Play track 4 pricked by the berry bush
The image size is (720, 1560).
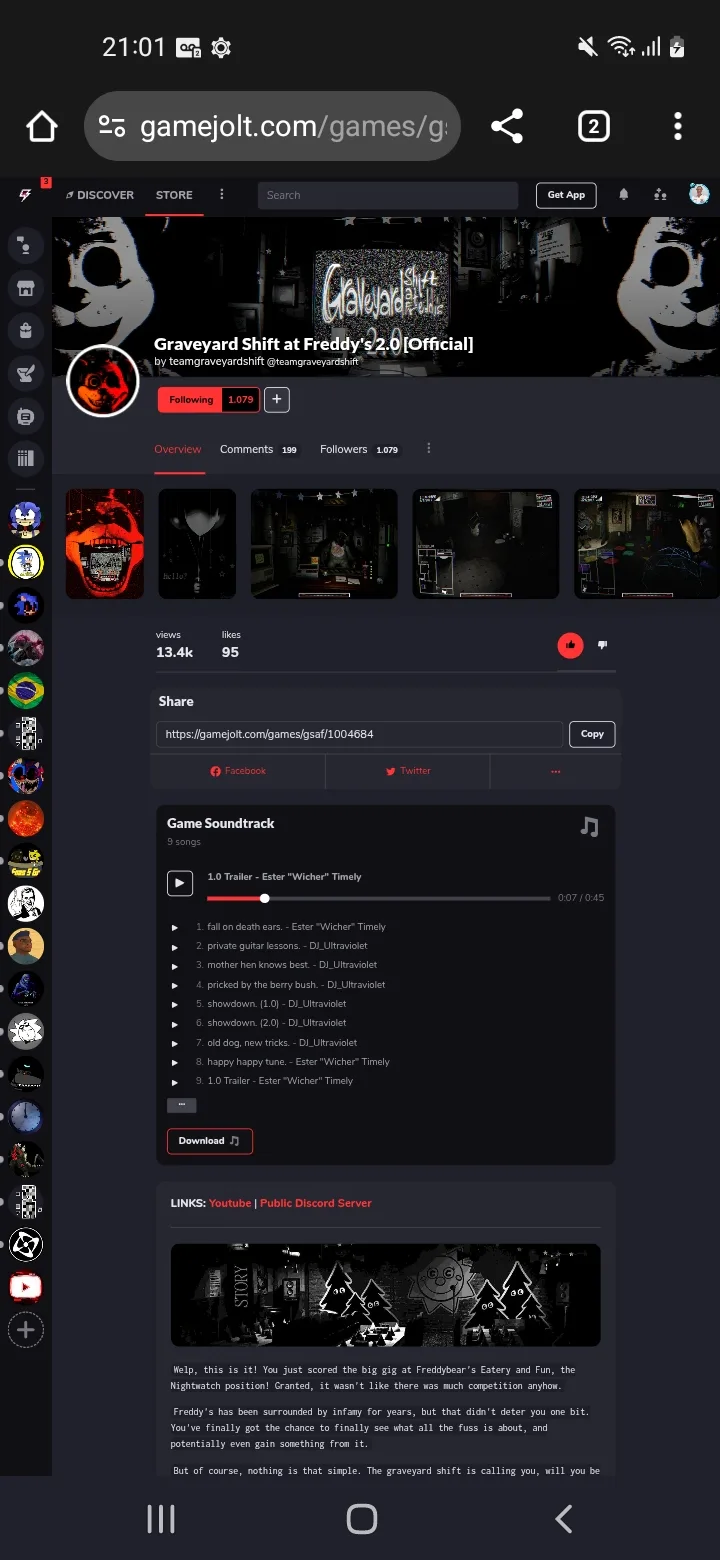(175, 986)
